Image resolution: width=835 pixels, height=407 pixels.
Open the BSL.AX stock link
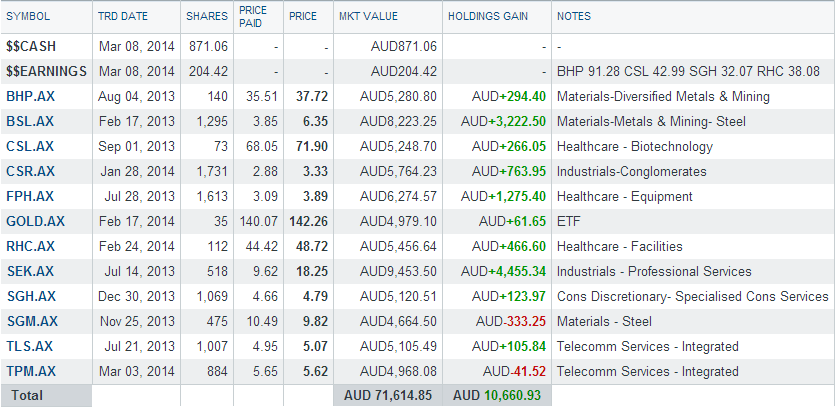point(30,121)
